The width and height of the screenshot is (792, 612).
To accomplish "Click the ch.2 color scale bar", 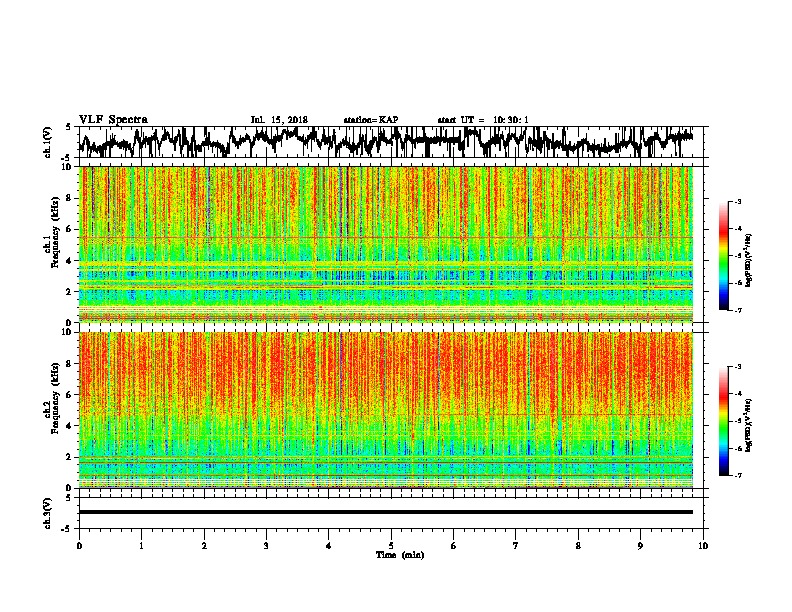I will point(723,421).
